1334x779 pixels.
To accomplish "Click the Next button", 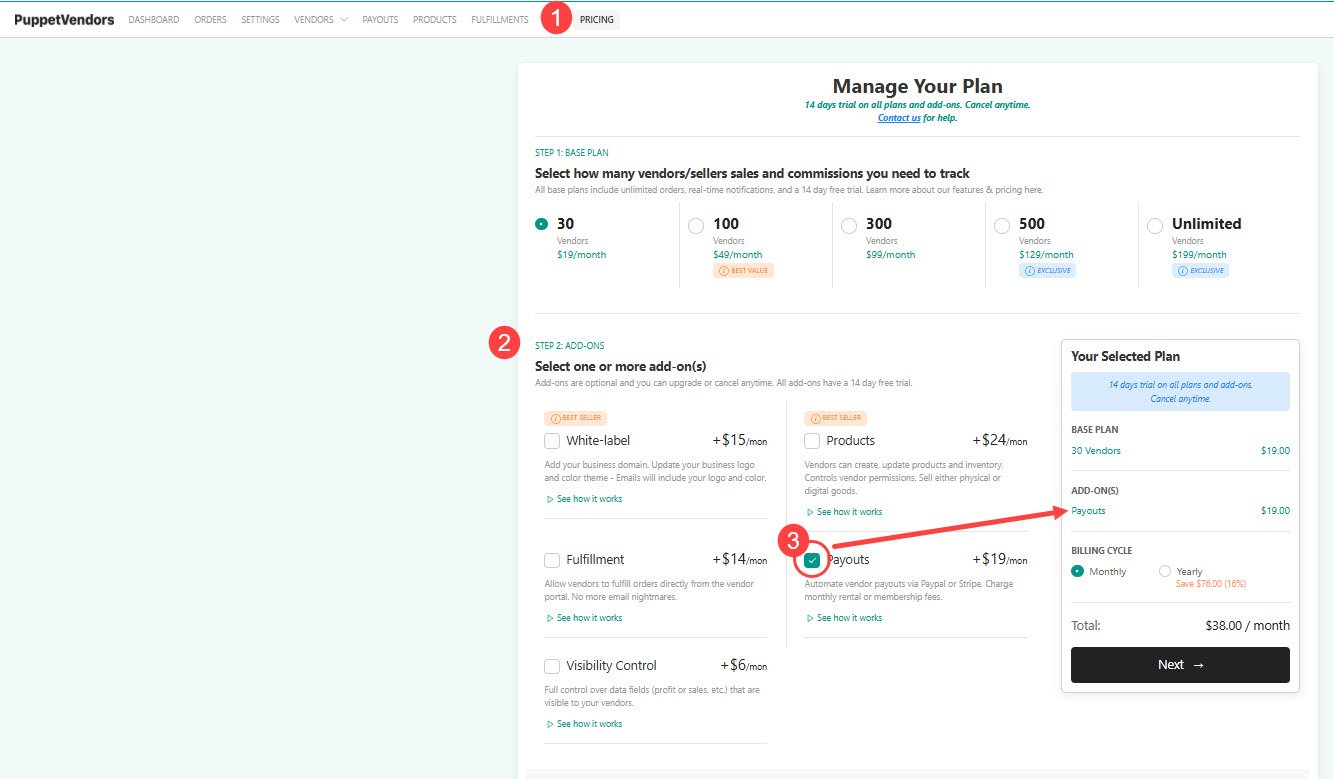I will pyautogui.click(x=1180, y=665).
